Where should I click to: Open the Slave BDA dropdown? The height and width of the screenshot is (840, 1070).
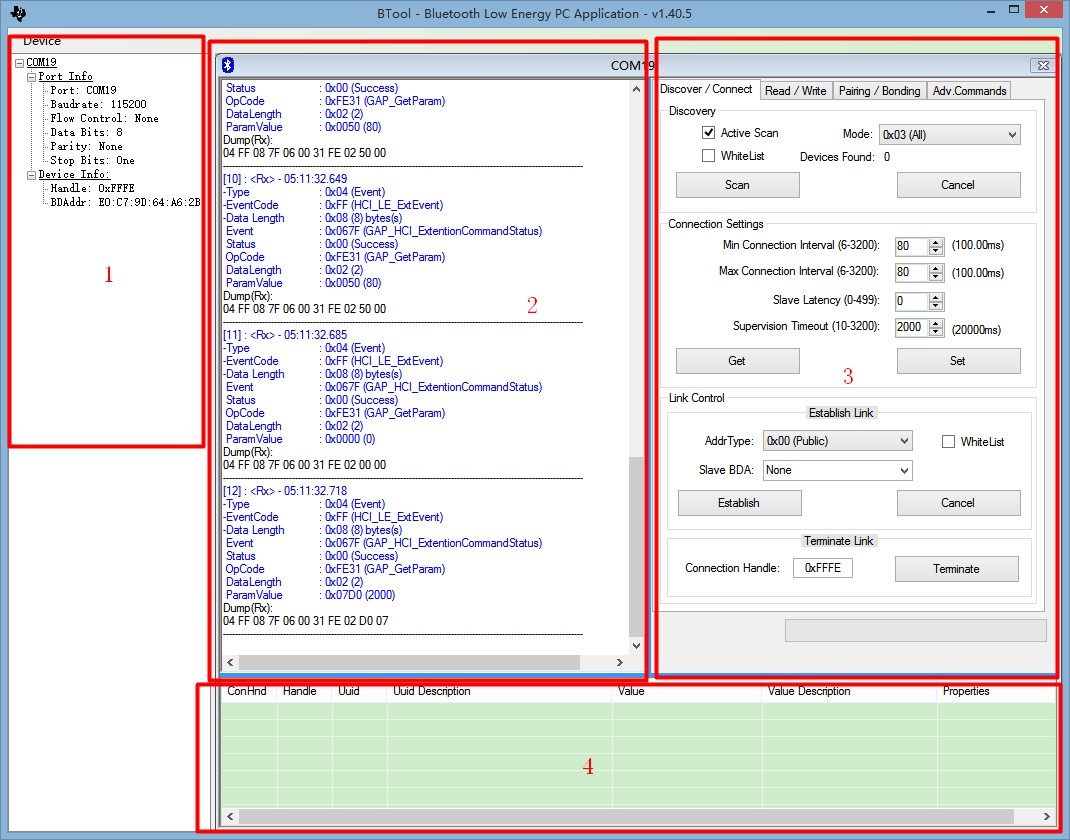(837, 470)
